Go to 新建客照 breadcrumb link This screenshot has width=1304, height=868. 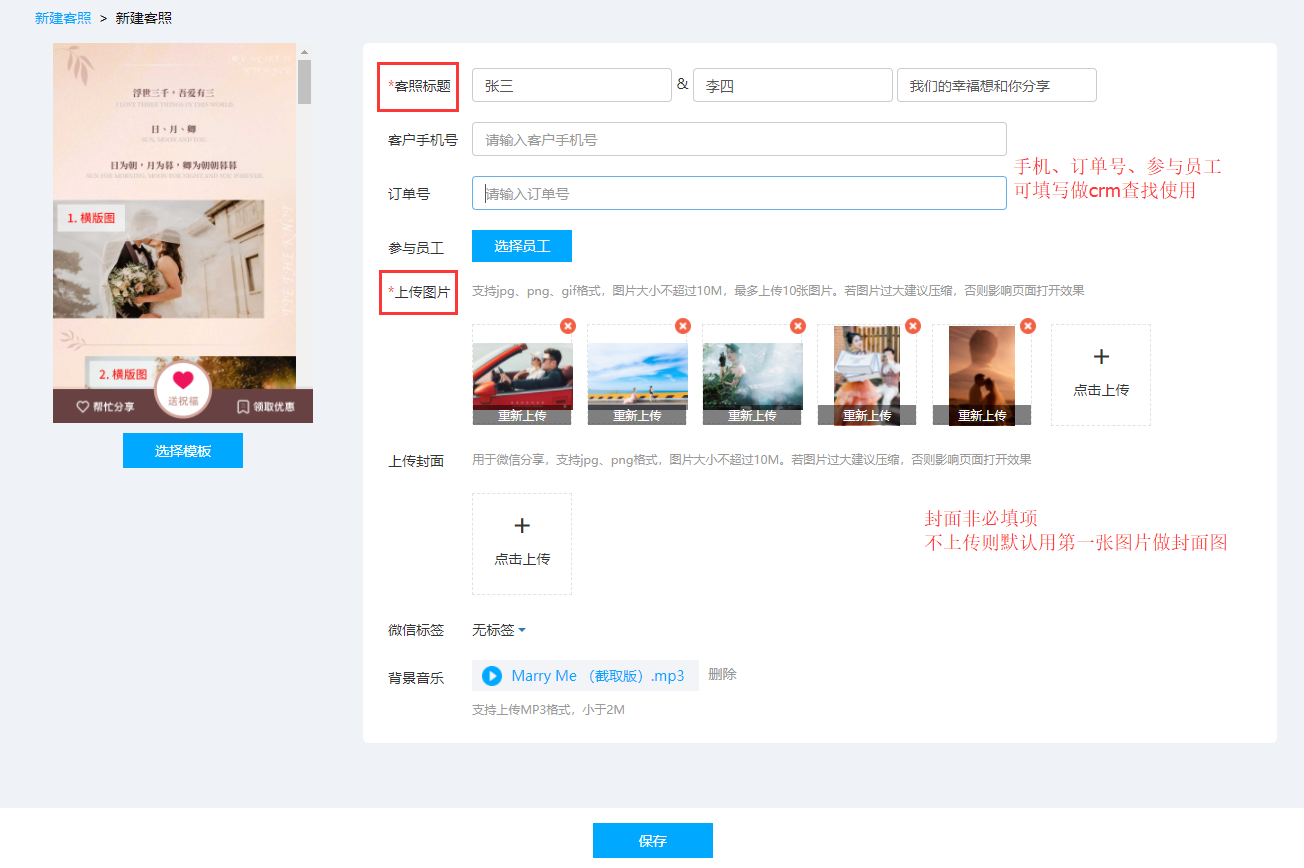point(63,18)
